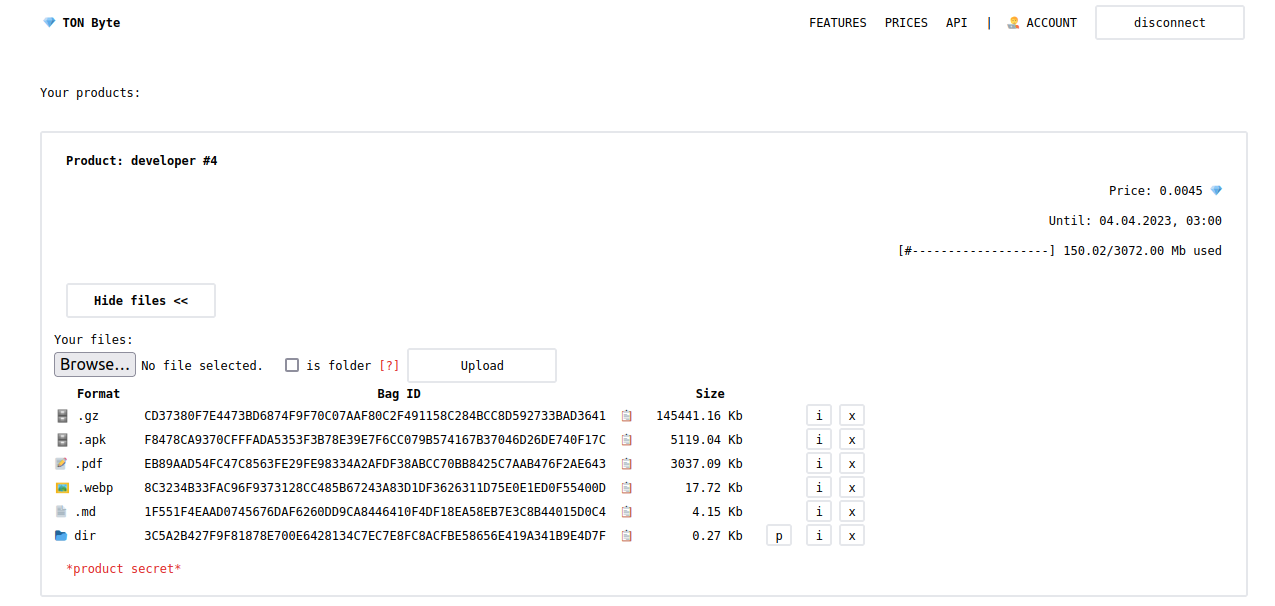
Task: Show the product secret link
Action: tap(124, 569)
